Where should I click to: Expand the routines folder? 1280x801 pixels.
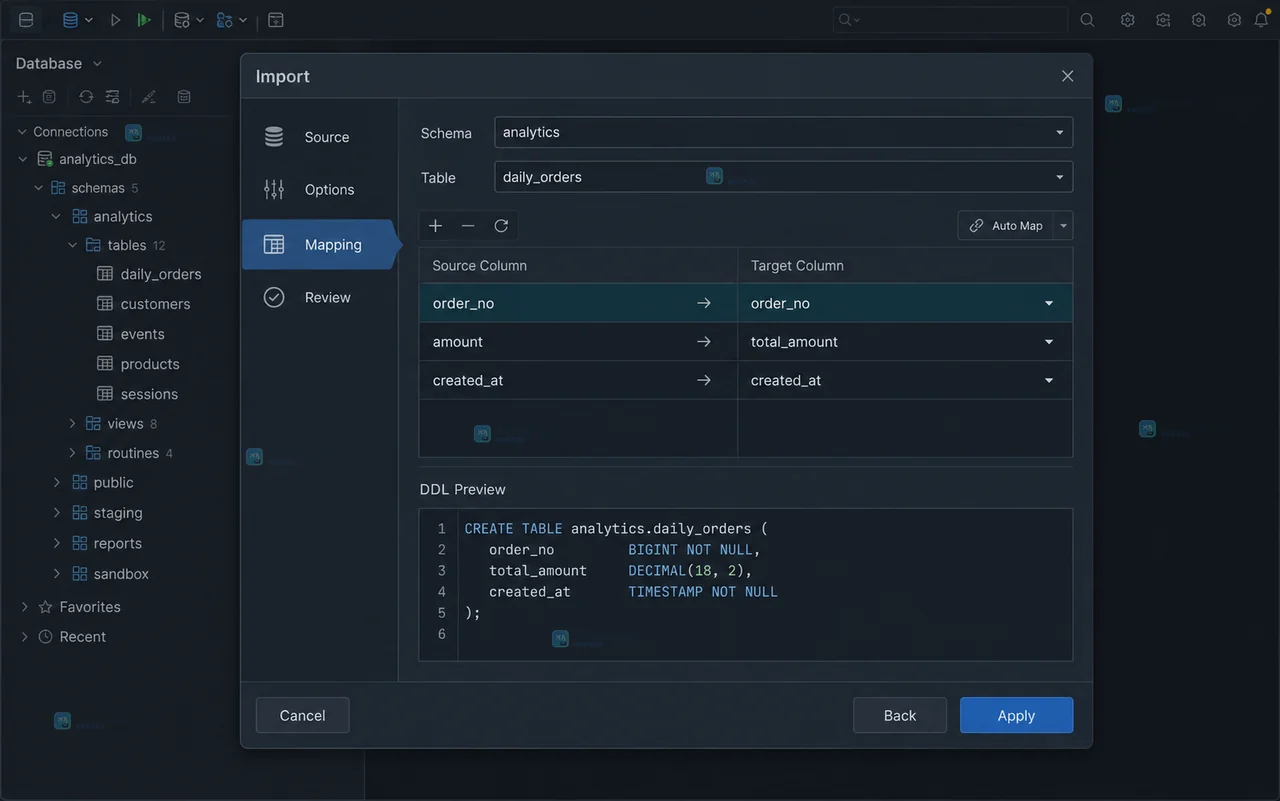[72, 453]
